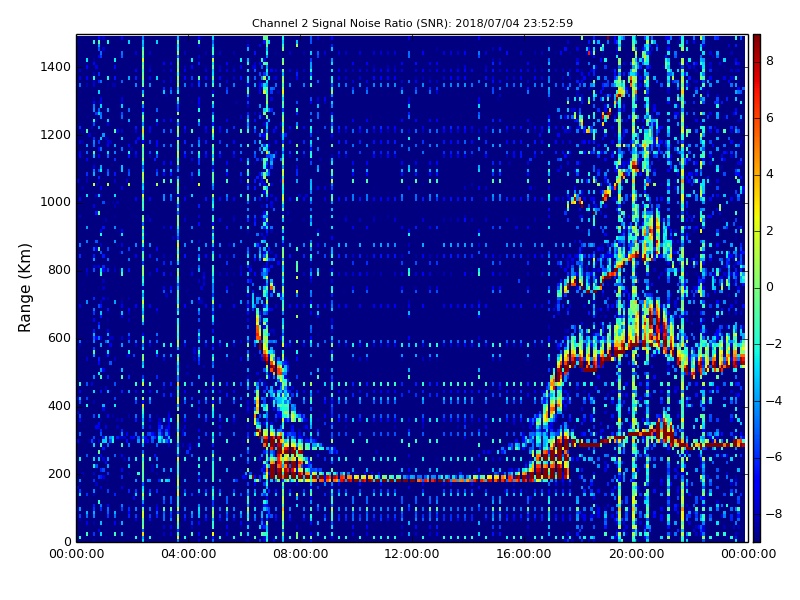Image resolution: width=800 pixels, height=600 pixels.
Task: Click the colorbar label −8
Action: pos(774,514)
